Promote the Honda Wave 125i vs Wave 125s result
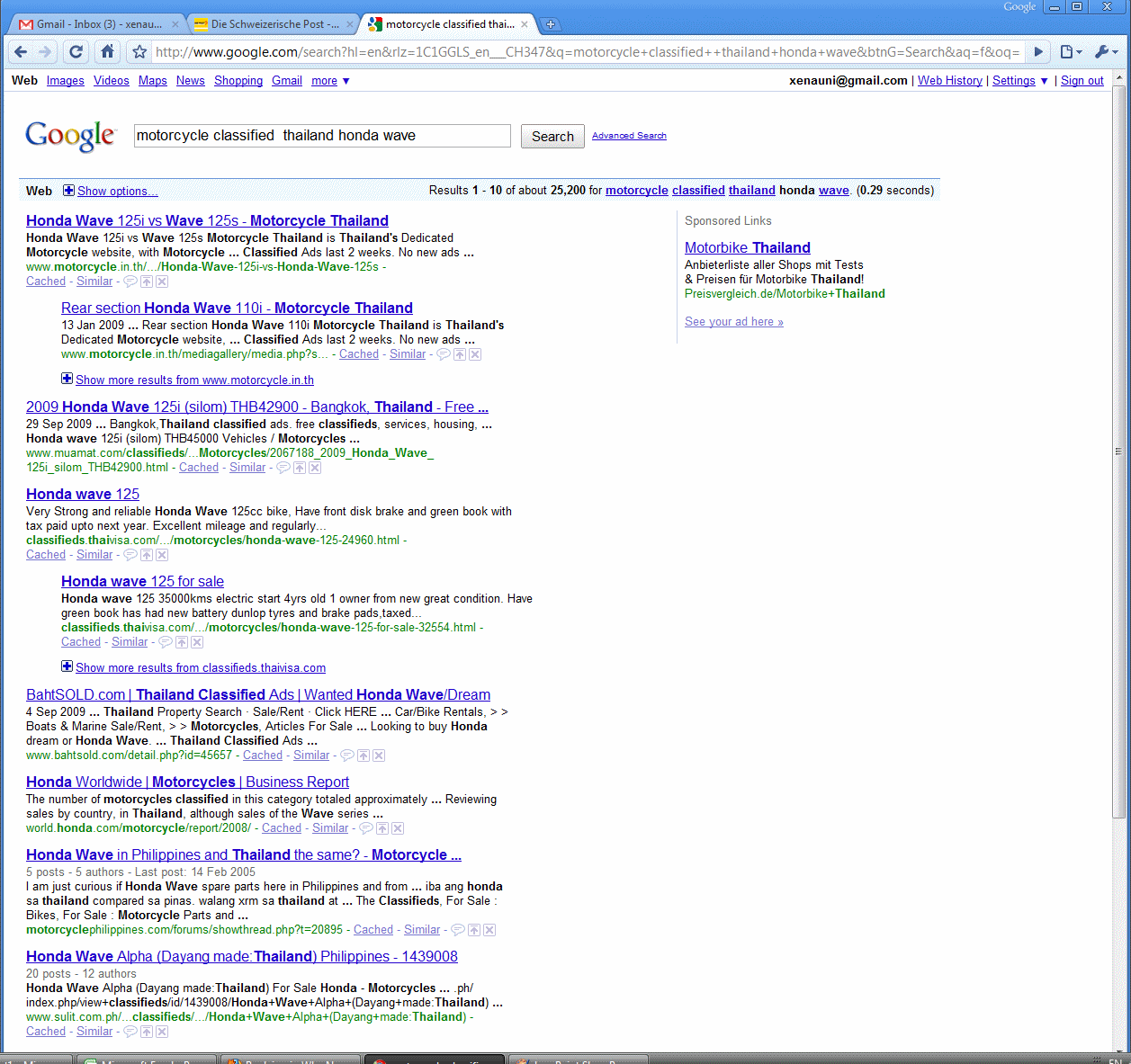The height and width of the screenshot is (1064, 1131). pos(147,282)
